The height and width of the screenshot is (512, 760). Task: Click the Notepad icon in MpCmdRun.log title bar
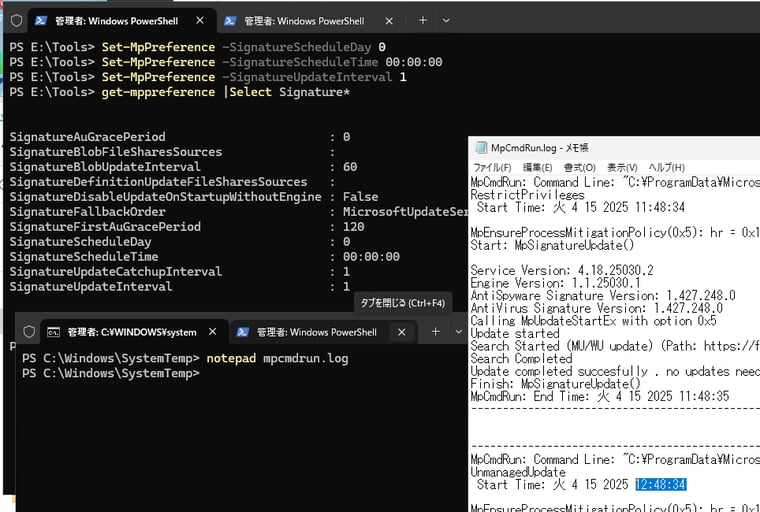[481, 148]
